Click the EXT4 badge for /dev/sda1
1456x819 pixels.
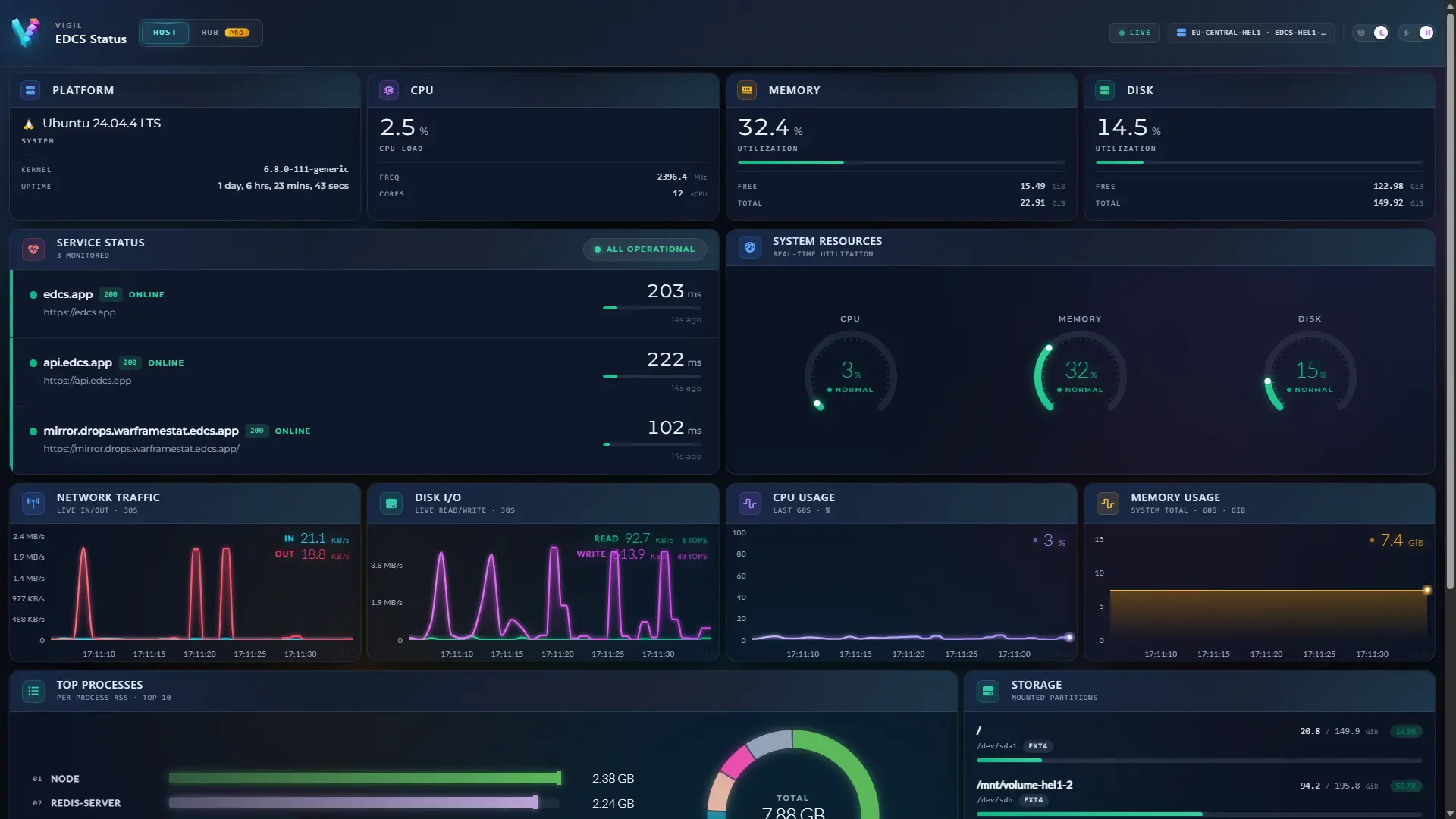pos(1037,746)
